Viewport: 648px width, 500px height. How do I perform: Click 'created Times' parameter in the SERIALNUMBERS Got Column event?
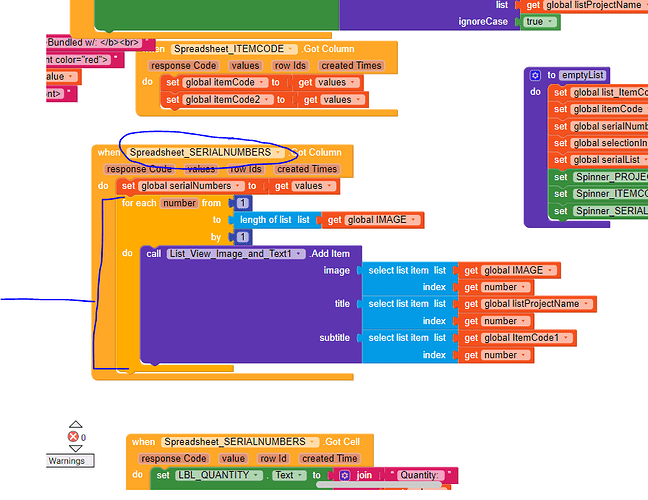tap(307, 169)
